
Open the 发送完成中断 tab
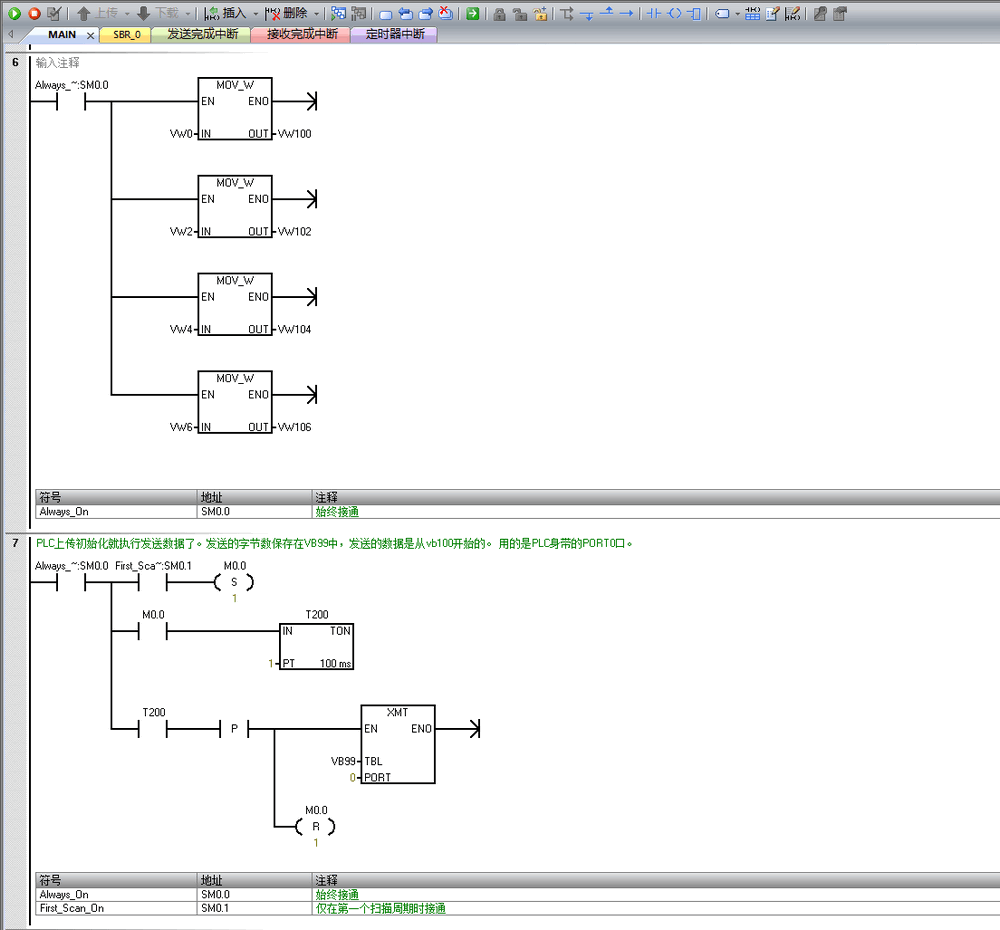click(x=201, y=35)
